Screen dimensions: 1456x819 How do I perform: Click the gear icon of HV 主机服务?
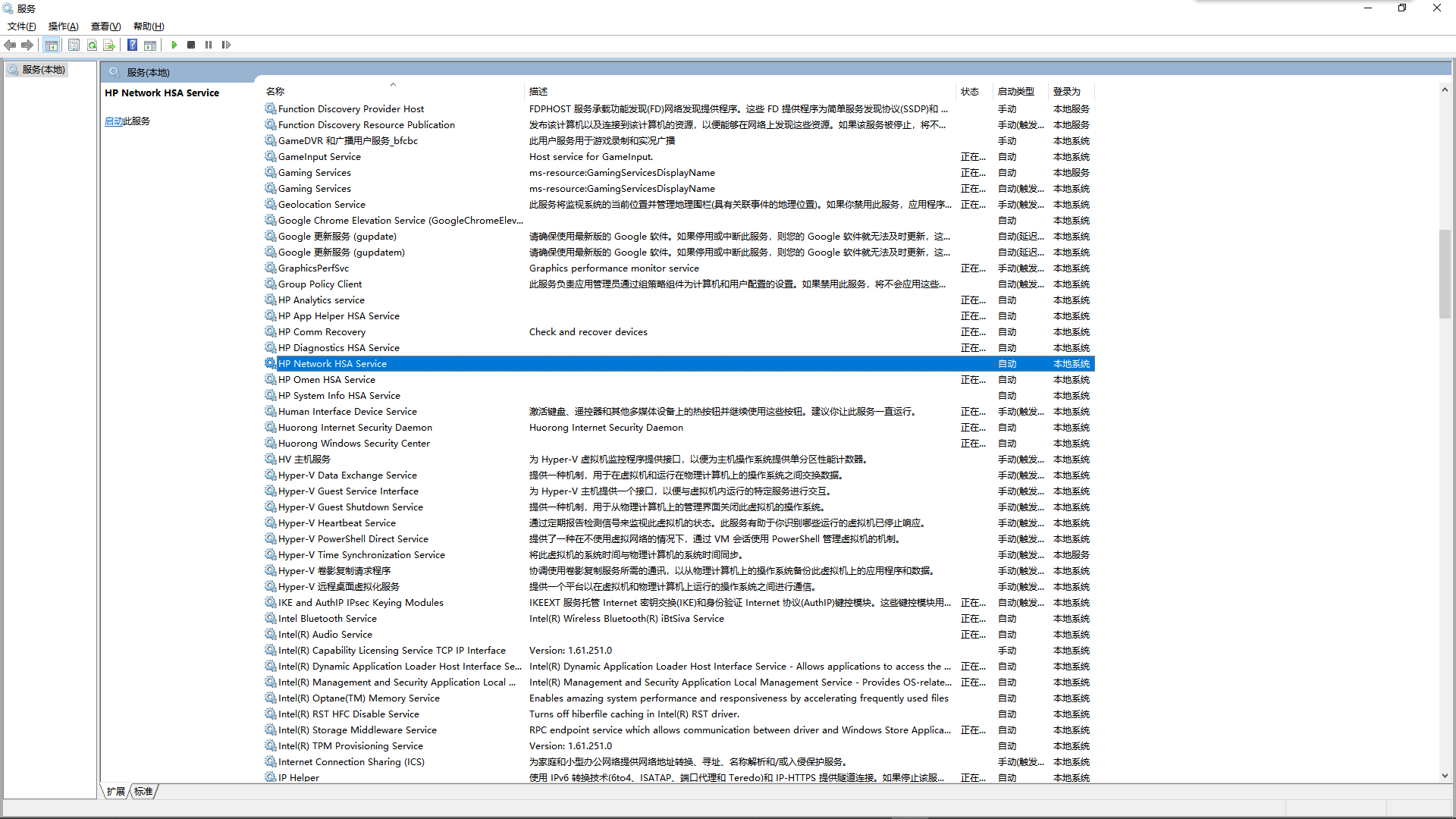[270, 459]
